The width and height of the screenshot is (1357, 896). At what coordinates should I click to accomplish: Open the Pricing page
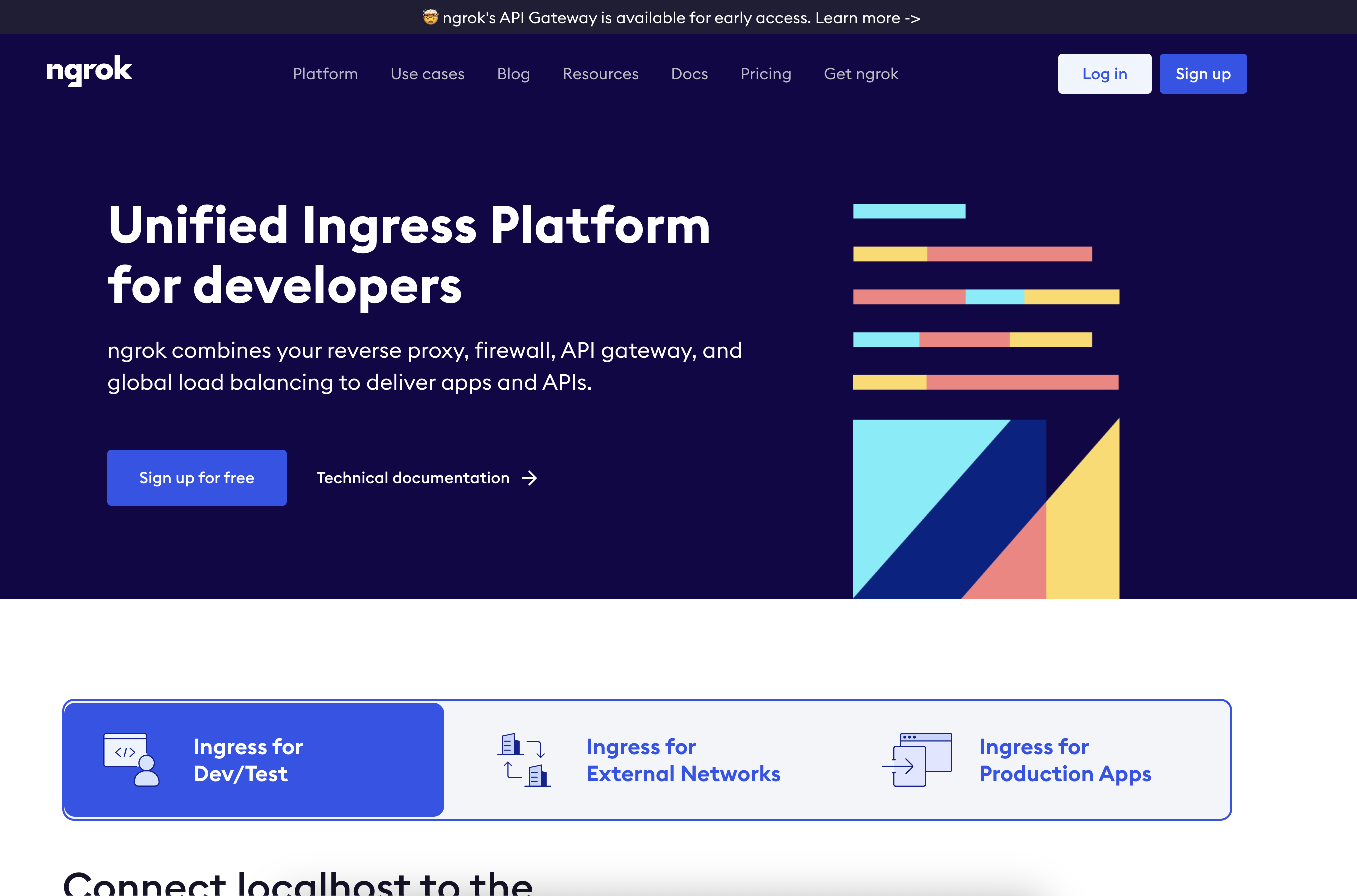coord(765,74)
